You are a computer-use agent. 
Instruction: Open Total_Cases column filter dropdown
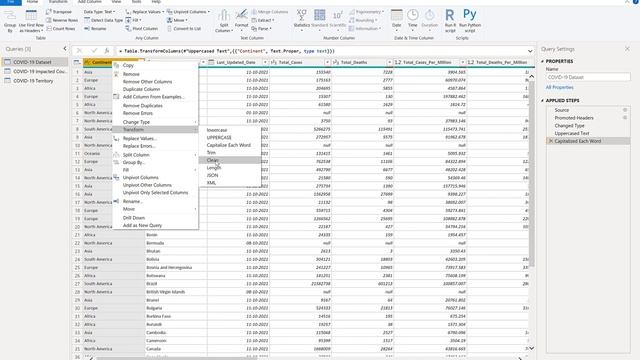pyautogui.click(x=327, y=62)
